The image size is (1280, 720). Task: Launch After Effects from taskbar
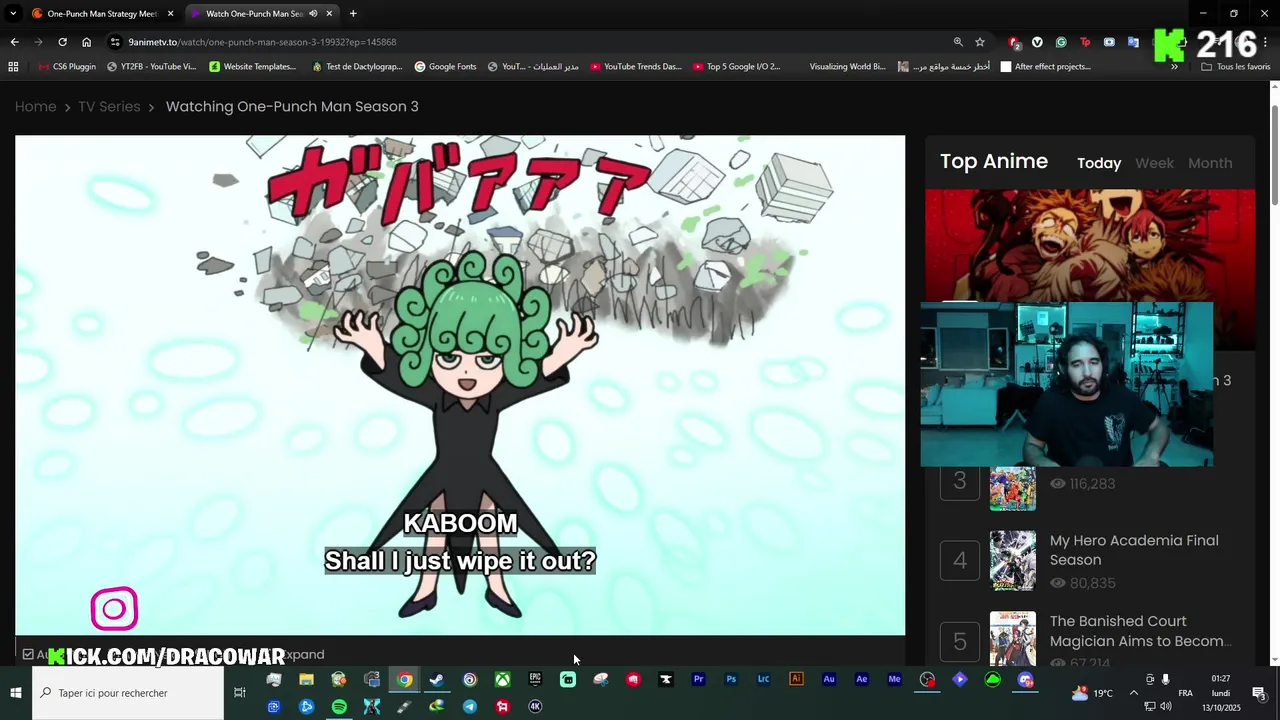coord(862,680)
